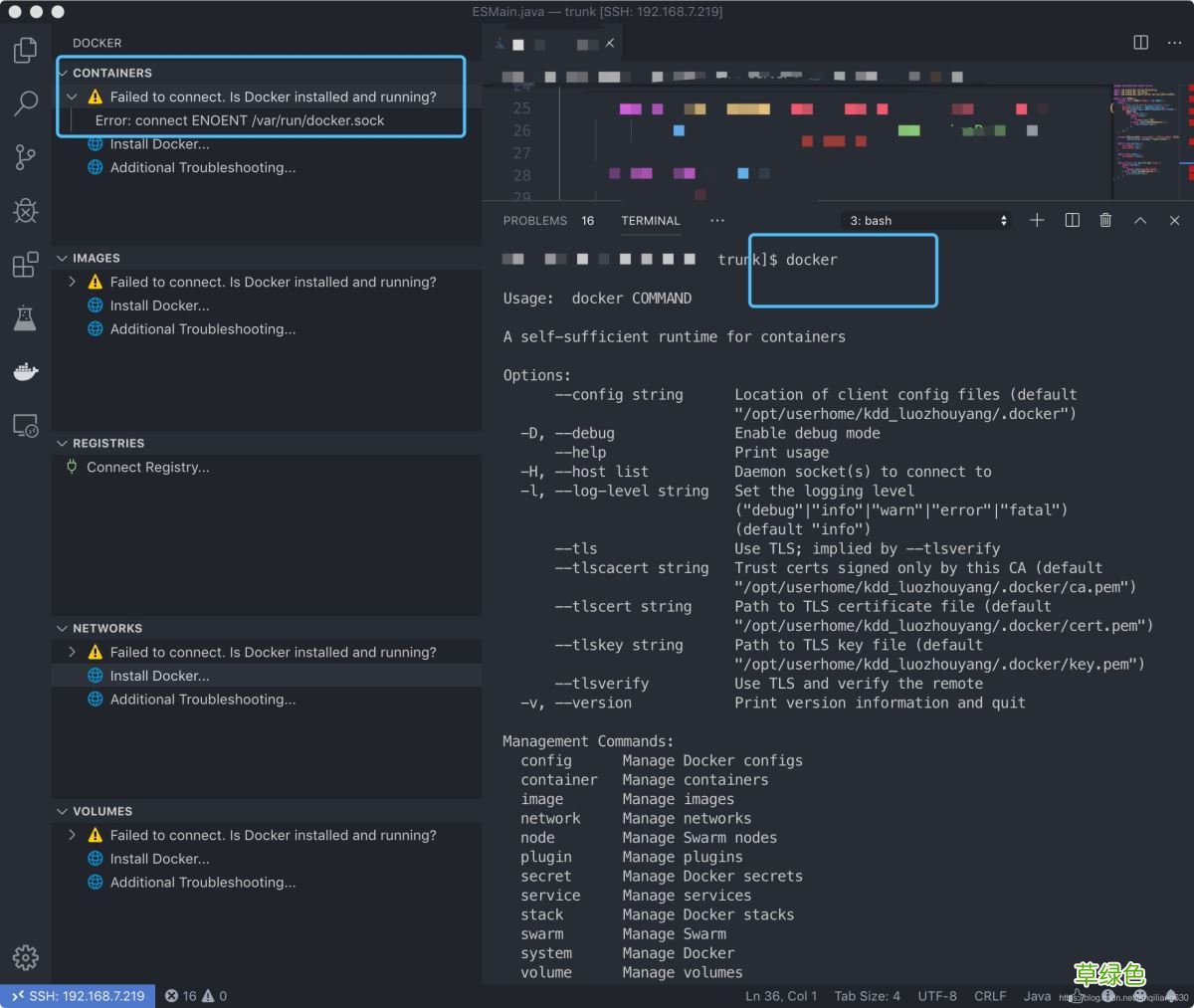Click Install Docker under VOLUMES
1194x1008 pixels.
pos(159,859)
